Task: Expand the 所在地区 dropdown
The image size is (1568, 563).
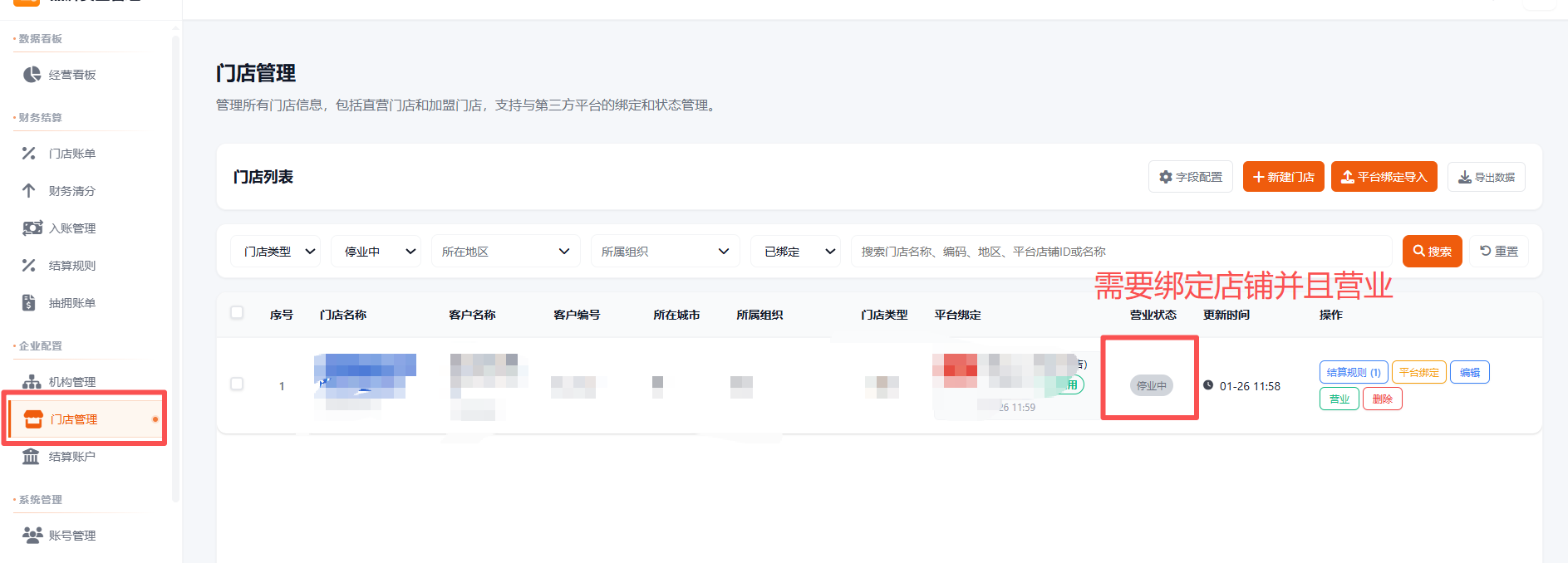Action: 506,252
